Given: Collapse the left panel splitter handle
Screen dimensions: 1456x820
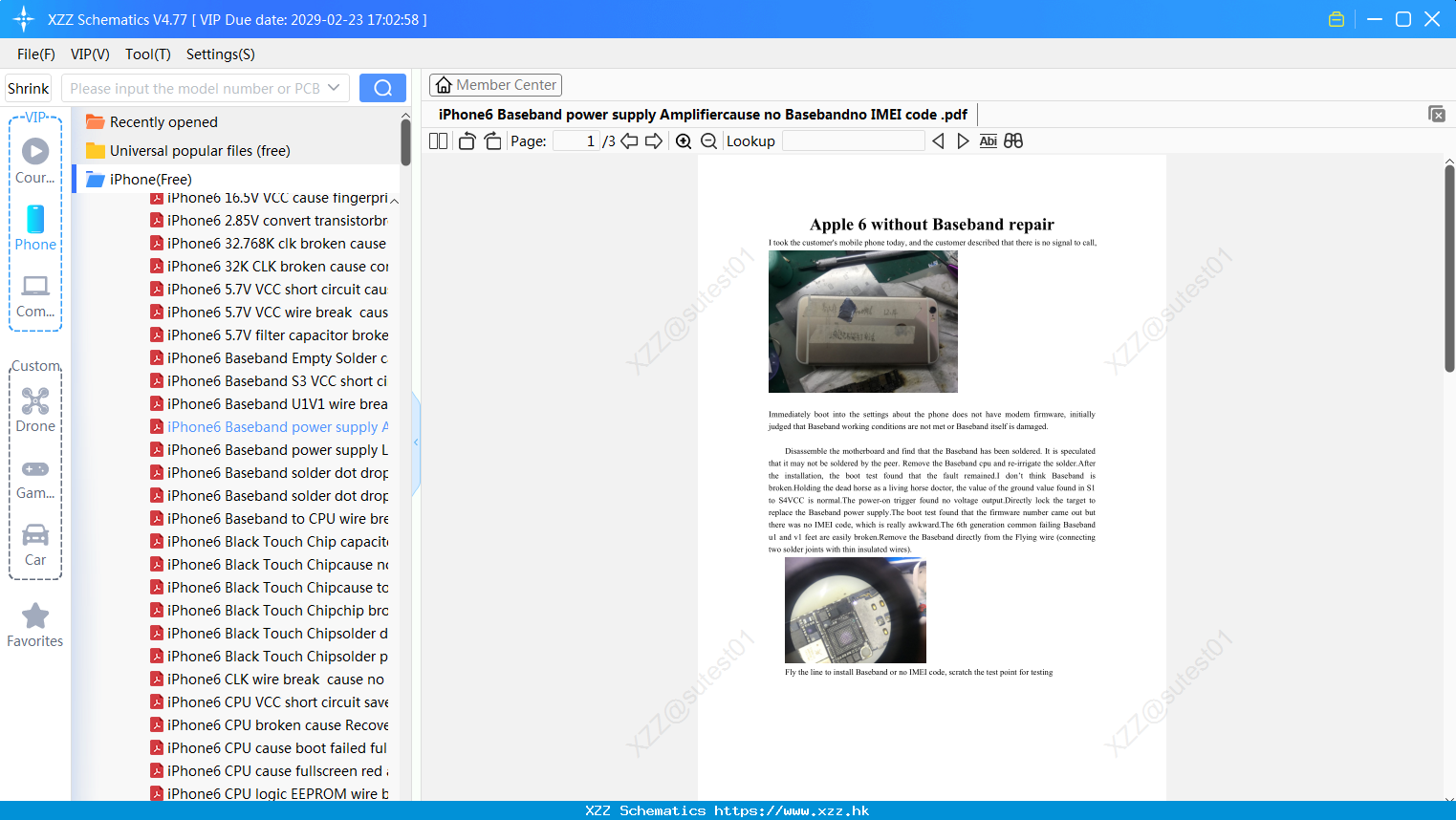Looking at the screenshot, I should tap(416, 442).
